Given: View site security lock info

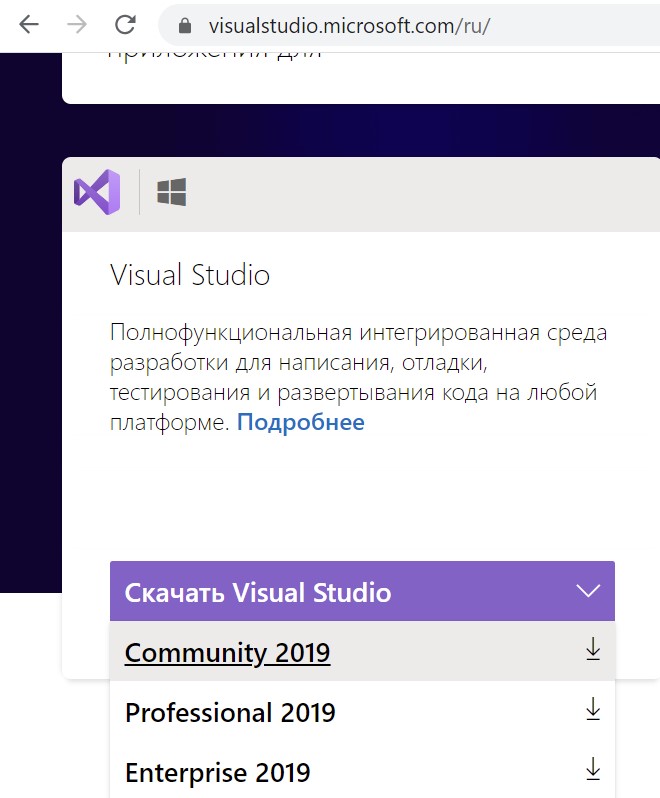Looking at the screenshot, I should (185, 25).
